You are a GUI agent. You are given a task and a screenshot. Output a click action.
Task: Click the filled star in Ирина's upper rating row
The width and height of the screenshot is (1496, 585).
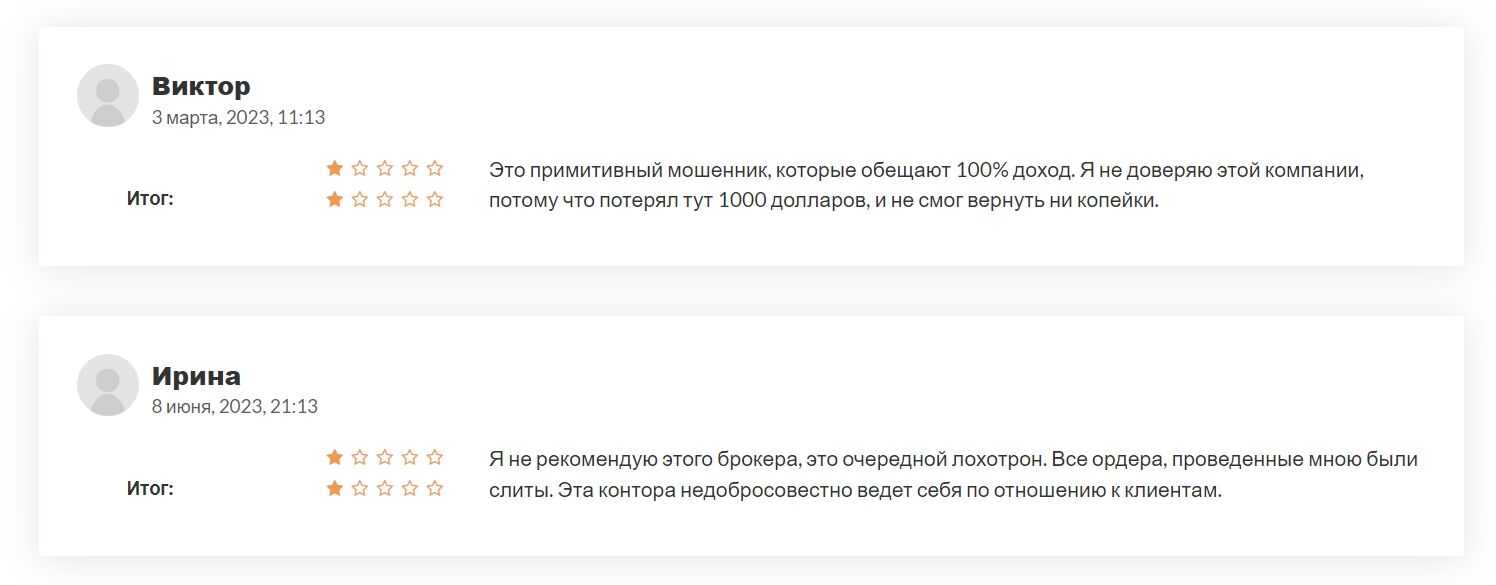(x=335, y=458)
